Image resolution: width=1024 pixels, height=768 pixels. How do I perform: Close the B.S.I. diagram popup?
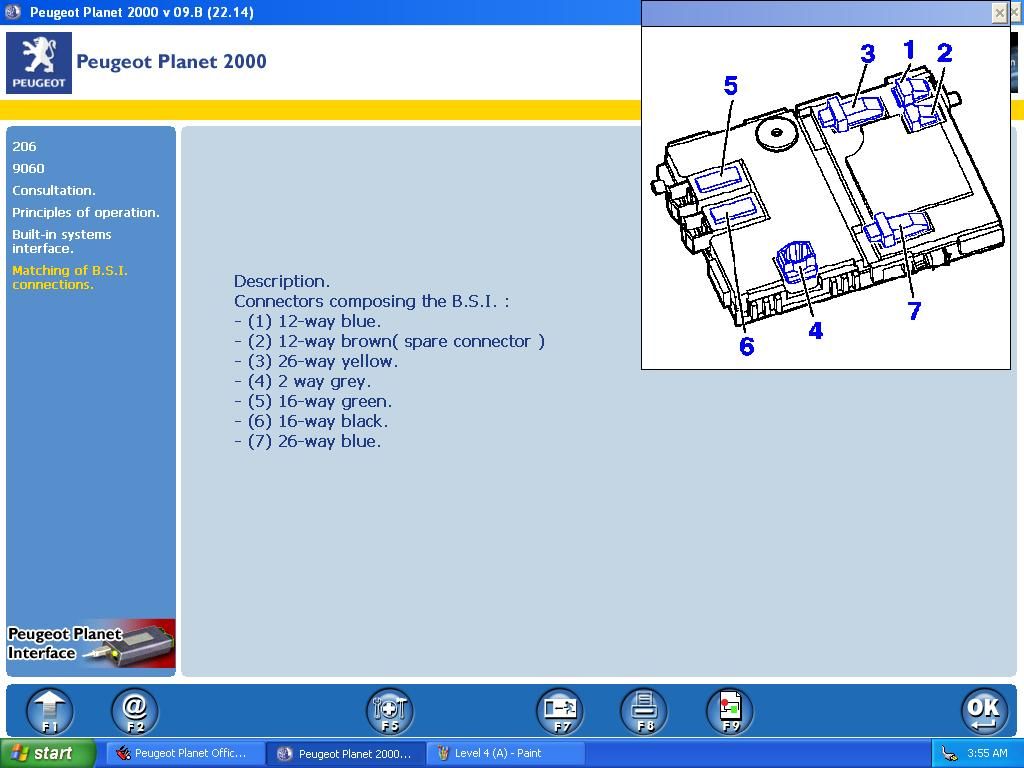pyautogui.click(x=999, y=12)
